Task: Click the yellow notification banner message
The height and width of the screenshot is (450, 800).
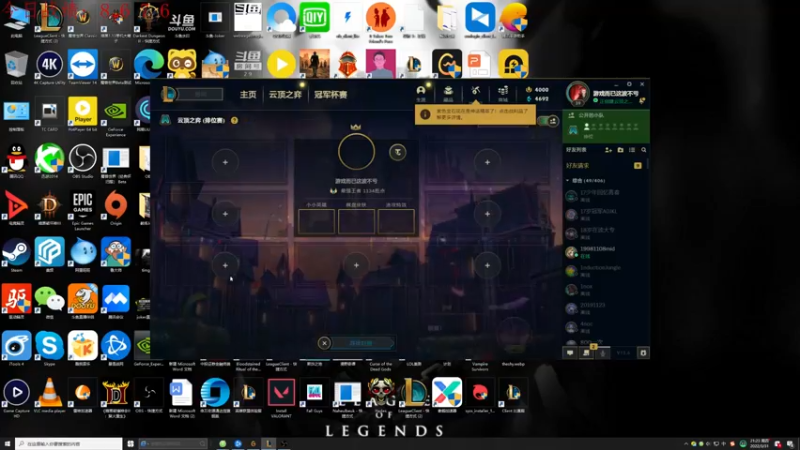Action: (x=476, y=114)
